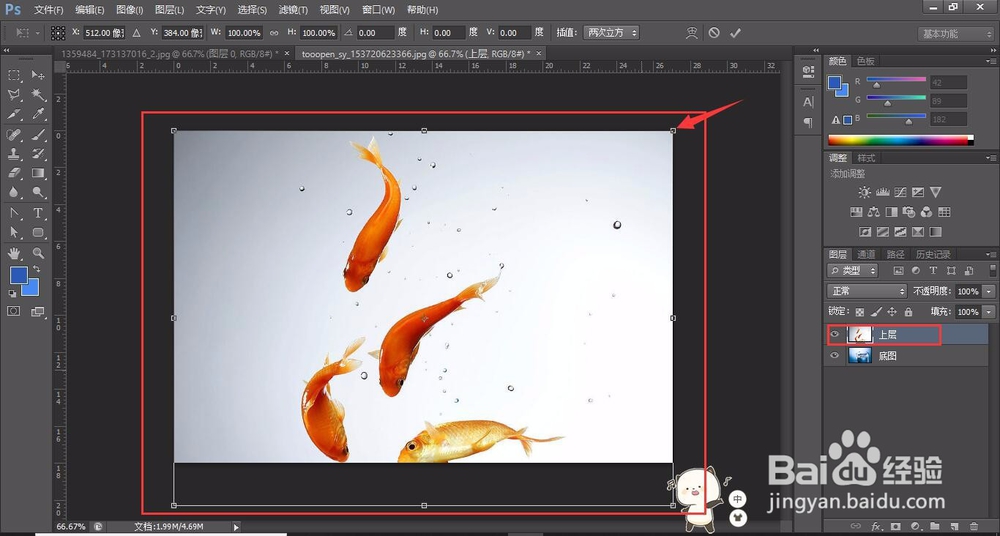Select the Zoom tool

(x=38, y=253)
